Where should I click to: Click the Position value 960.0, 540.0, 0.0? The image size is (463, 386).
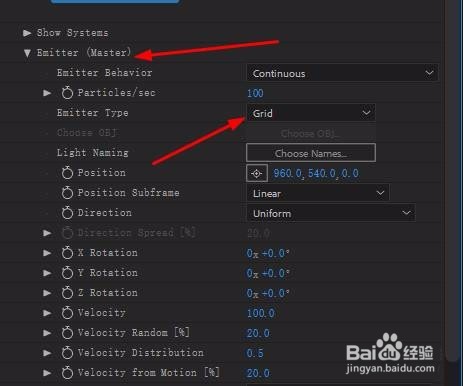point(316,173)
